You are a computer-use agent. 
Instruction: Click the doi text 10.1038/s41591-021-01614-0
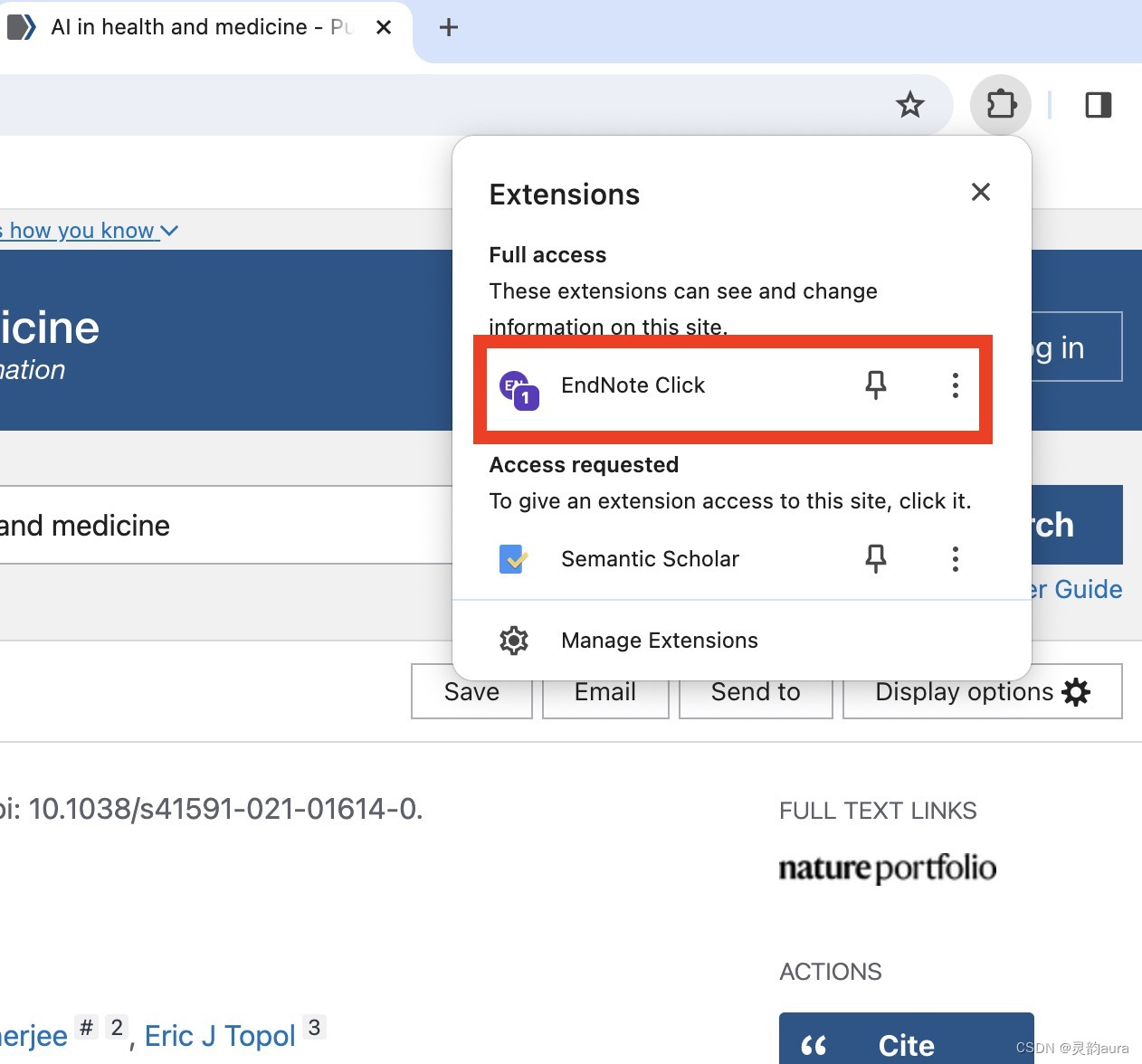225,809
